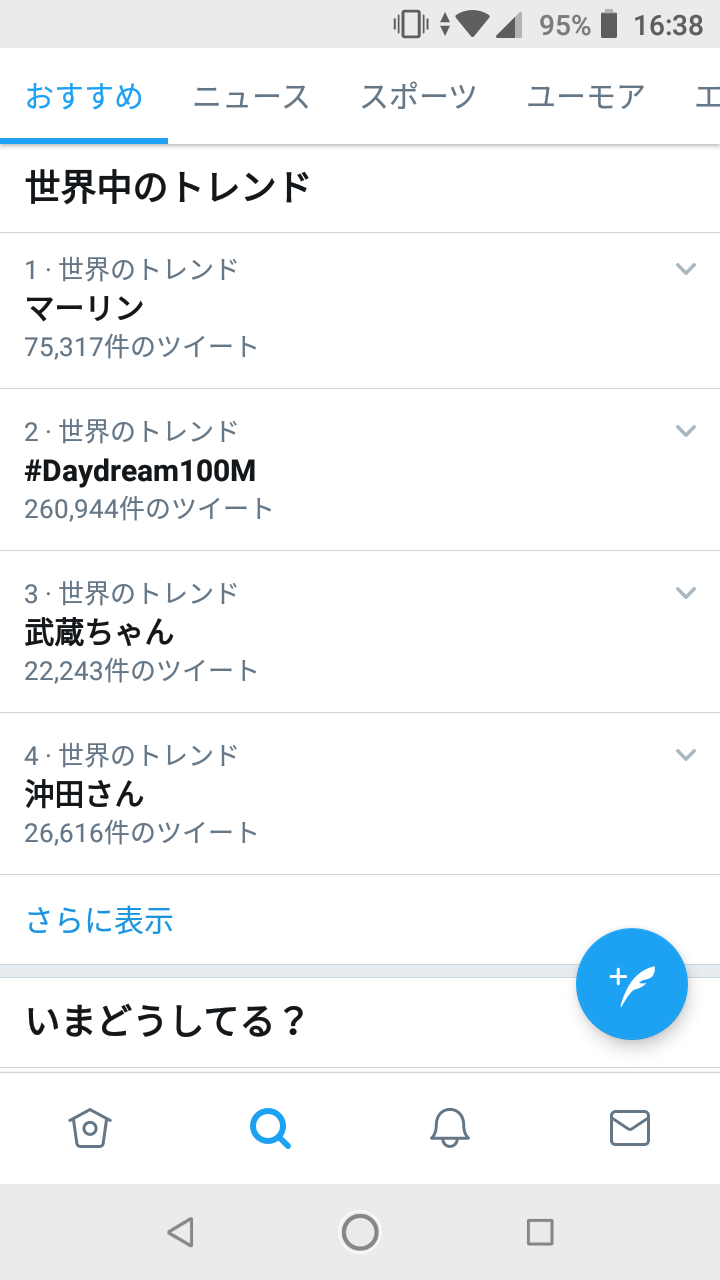The image size is (720, 1280).
Task: Open the Notifications bell icon
Action: (450, 1128)
